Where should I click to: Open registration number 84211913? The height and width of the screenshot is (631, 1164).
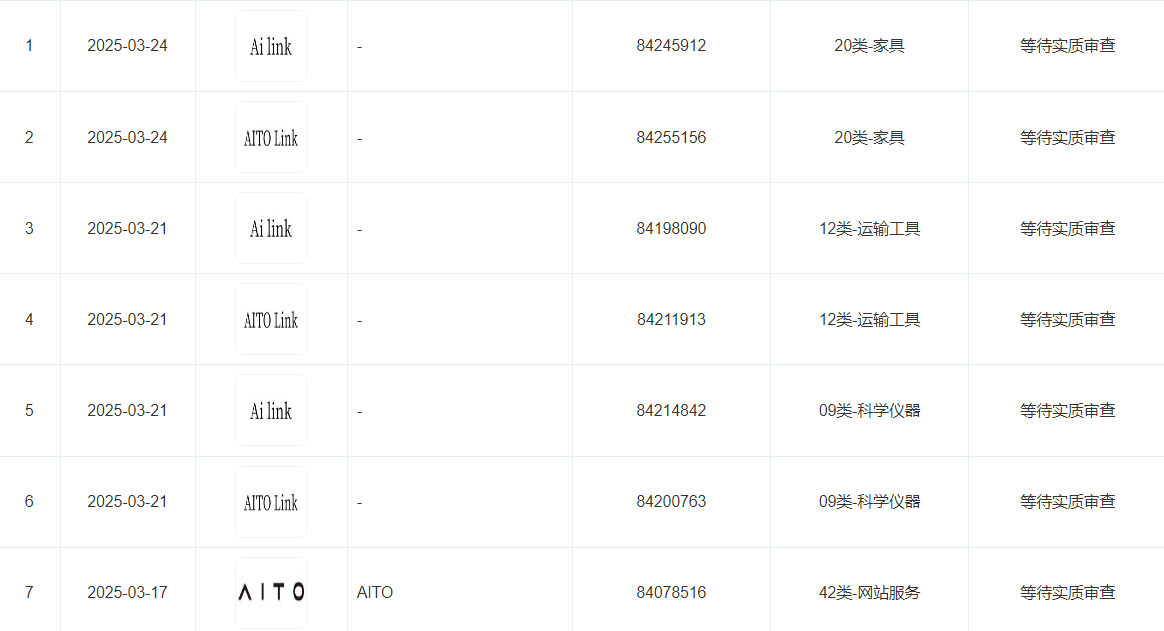click(671, 320)
